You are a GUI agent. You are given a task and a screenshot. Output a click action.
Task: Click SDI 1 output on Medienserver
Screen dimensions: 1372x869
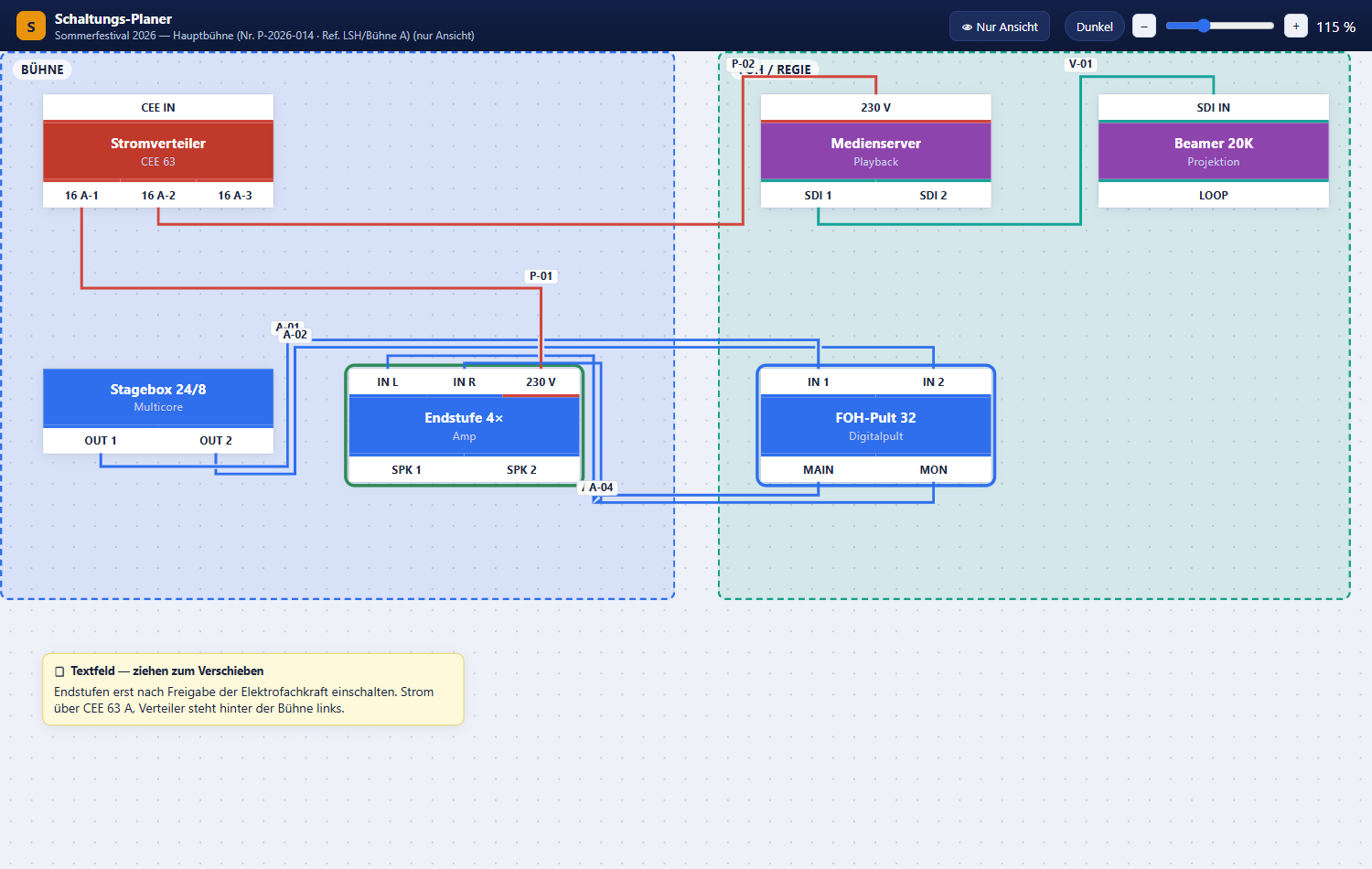[819, 195]
